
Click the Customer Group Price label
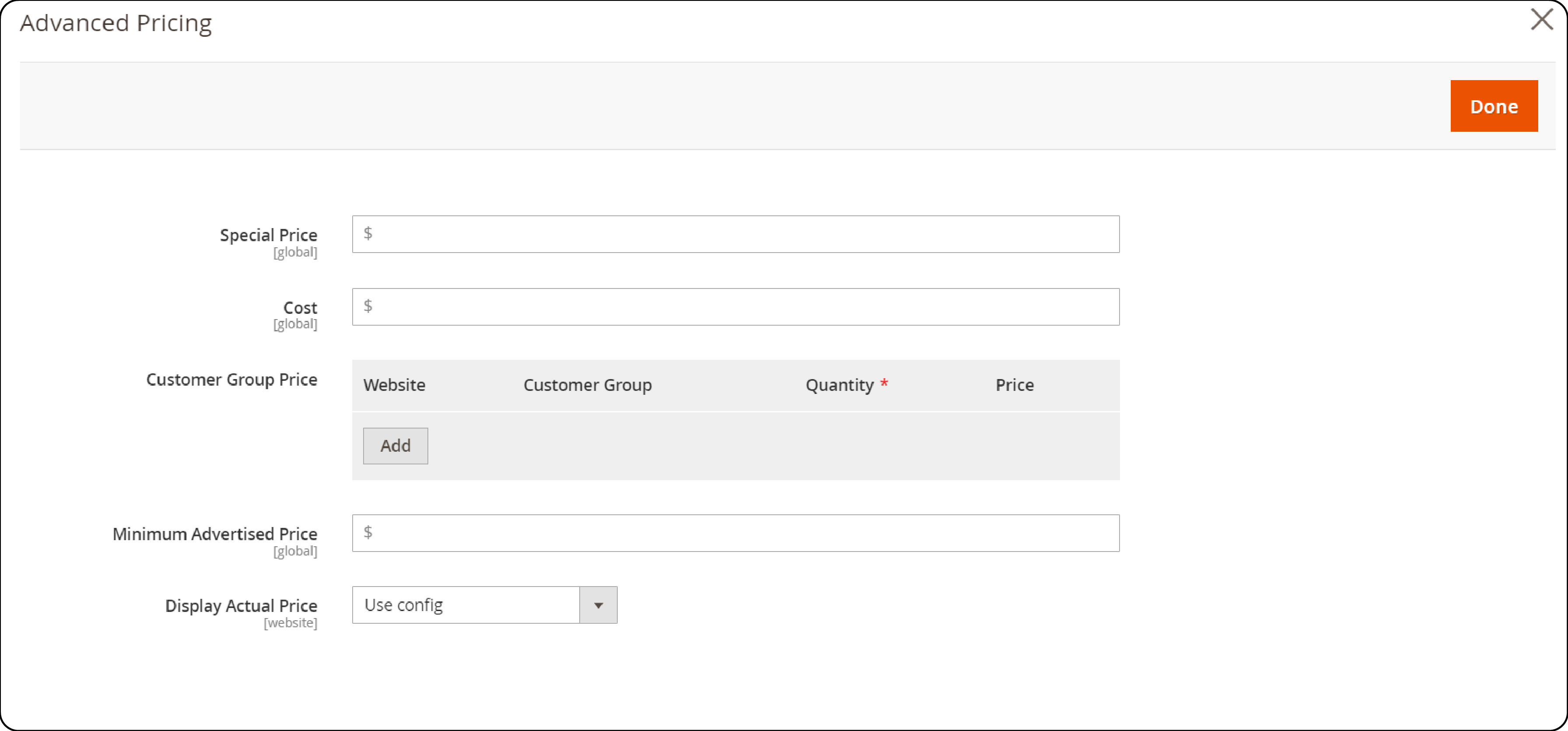point(232,380)
